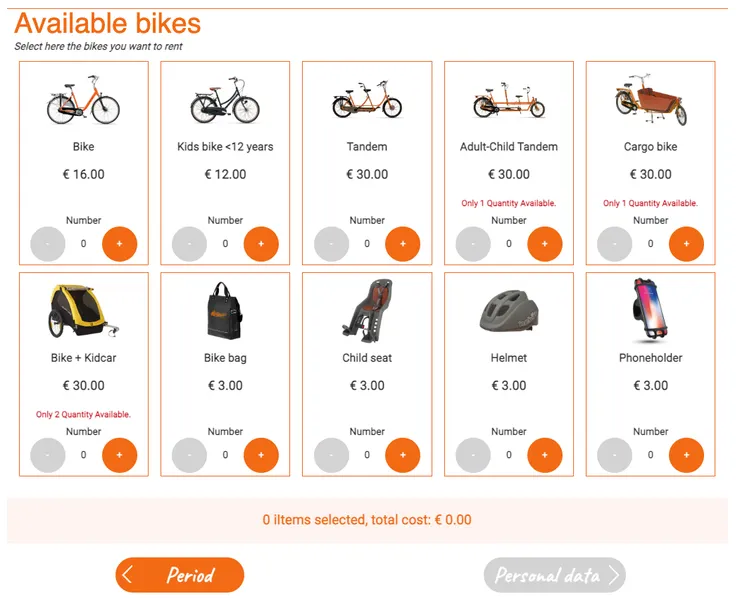
Task: Click the orange Bike product image
Action: point(83,101)
